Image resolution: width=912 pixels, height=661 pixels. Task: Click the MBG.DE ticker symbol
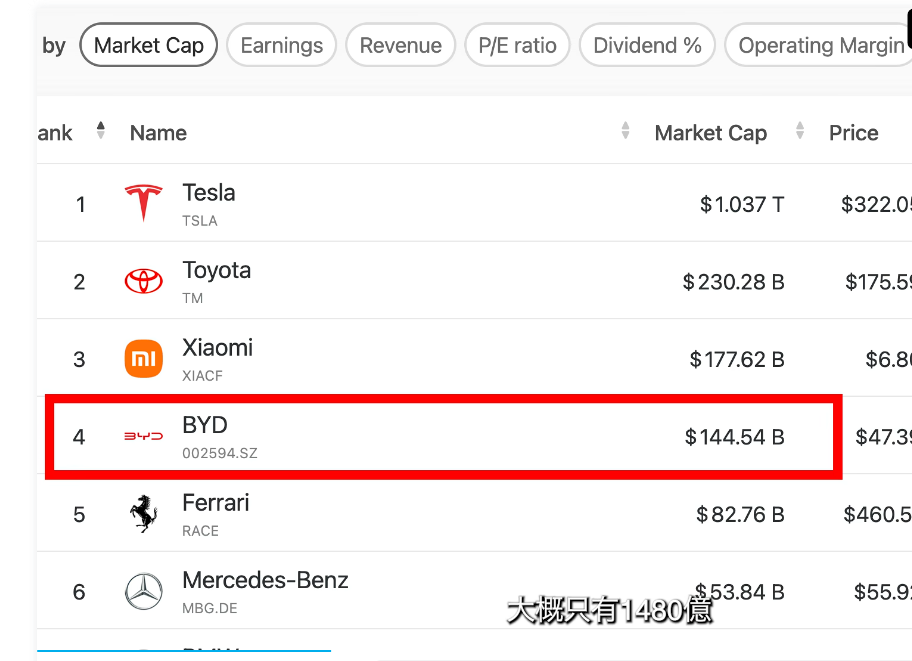point(209,608)
